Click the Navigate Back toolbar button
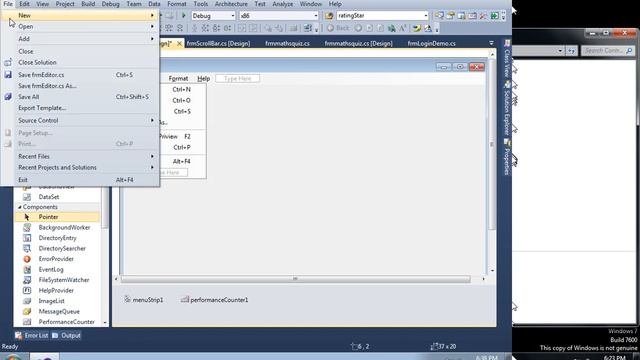The height and width of the screenshot is (360, 640). tap(338, 28)
